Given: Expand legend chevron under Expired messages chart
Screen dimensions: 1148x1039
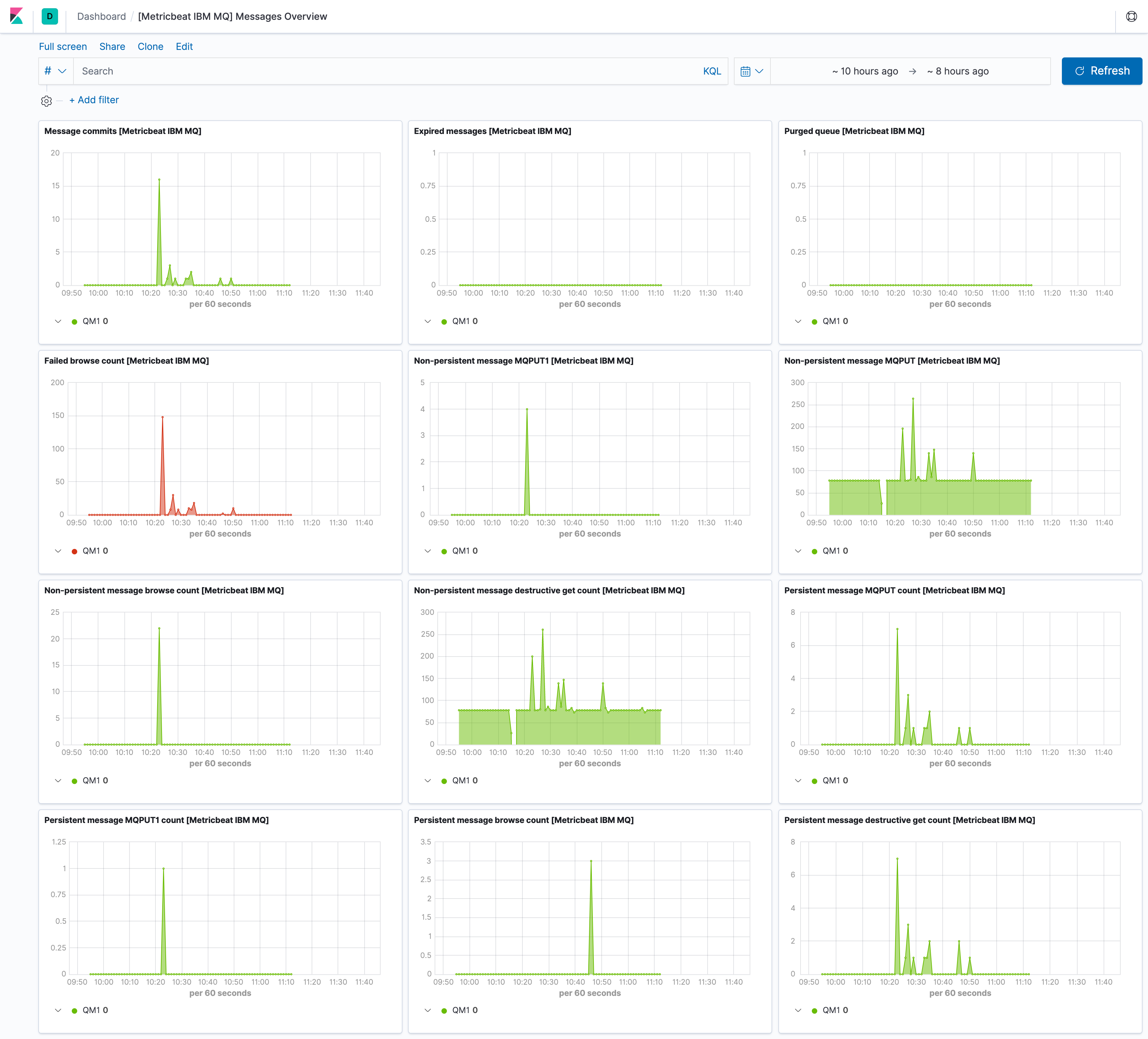Looking at the screenshot, I should pos(428,321).
